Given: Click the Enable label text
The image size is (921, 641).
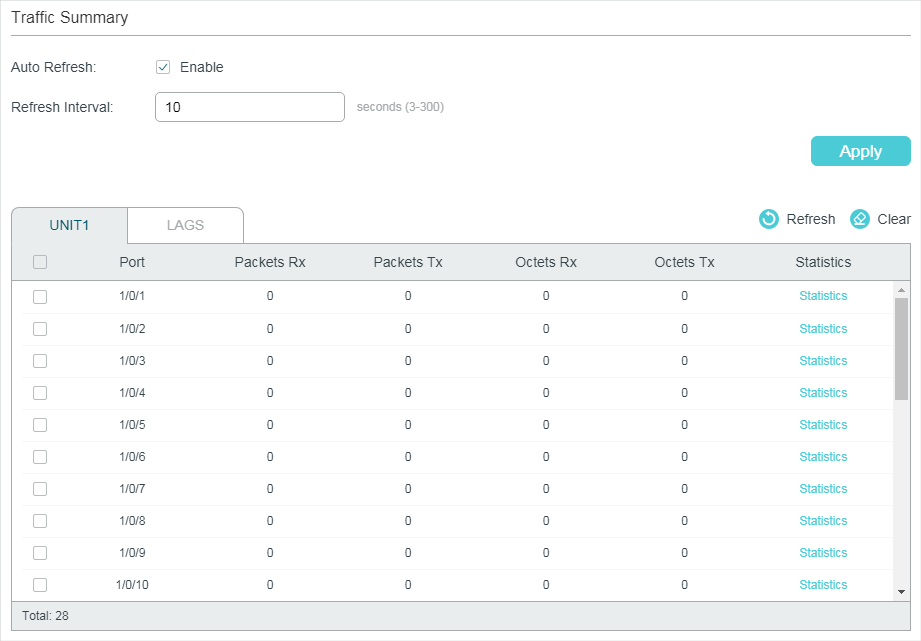Looking at the screenshot, I should pyautogui.click(x=201, y=67).
